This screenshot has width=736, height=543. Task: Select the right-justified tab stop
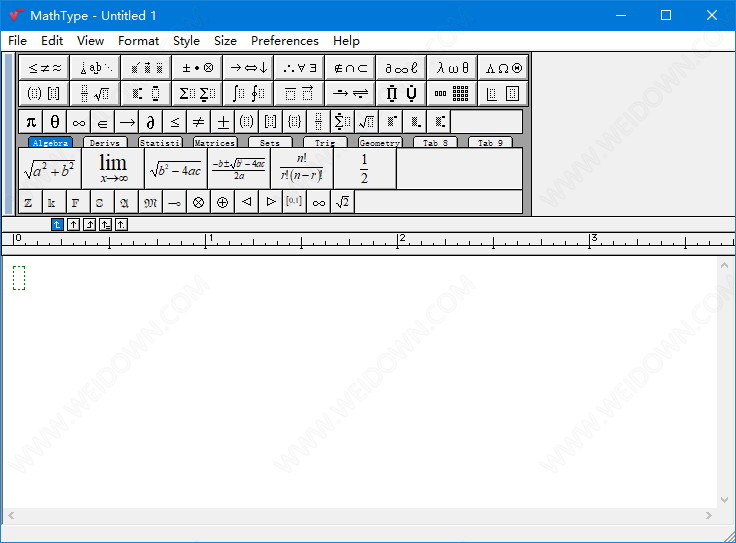coord(89,225)
